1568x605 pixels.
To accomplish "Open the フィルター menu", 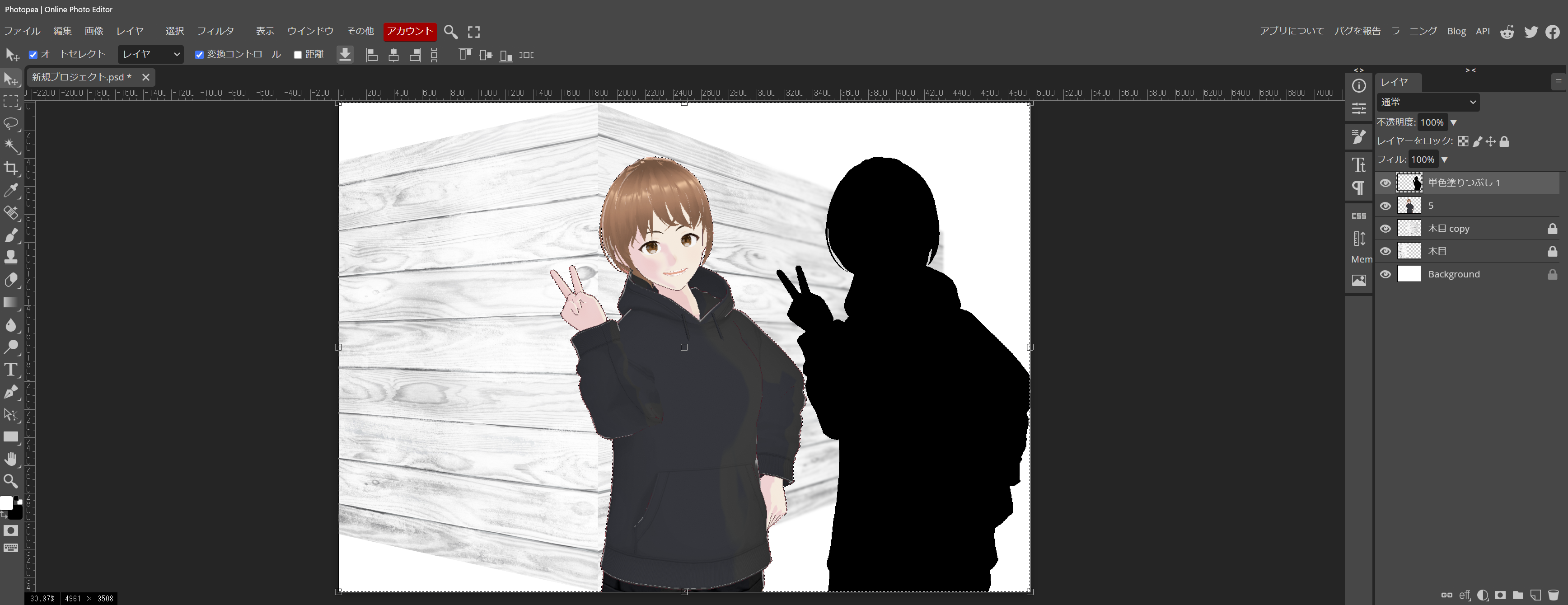I will click(x=219, y=31).
